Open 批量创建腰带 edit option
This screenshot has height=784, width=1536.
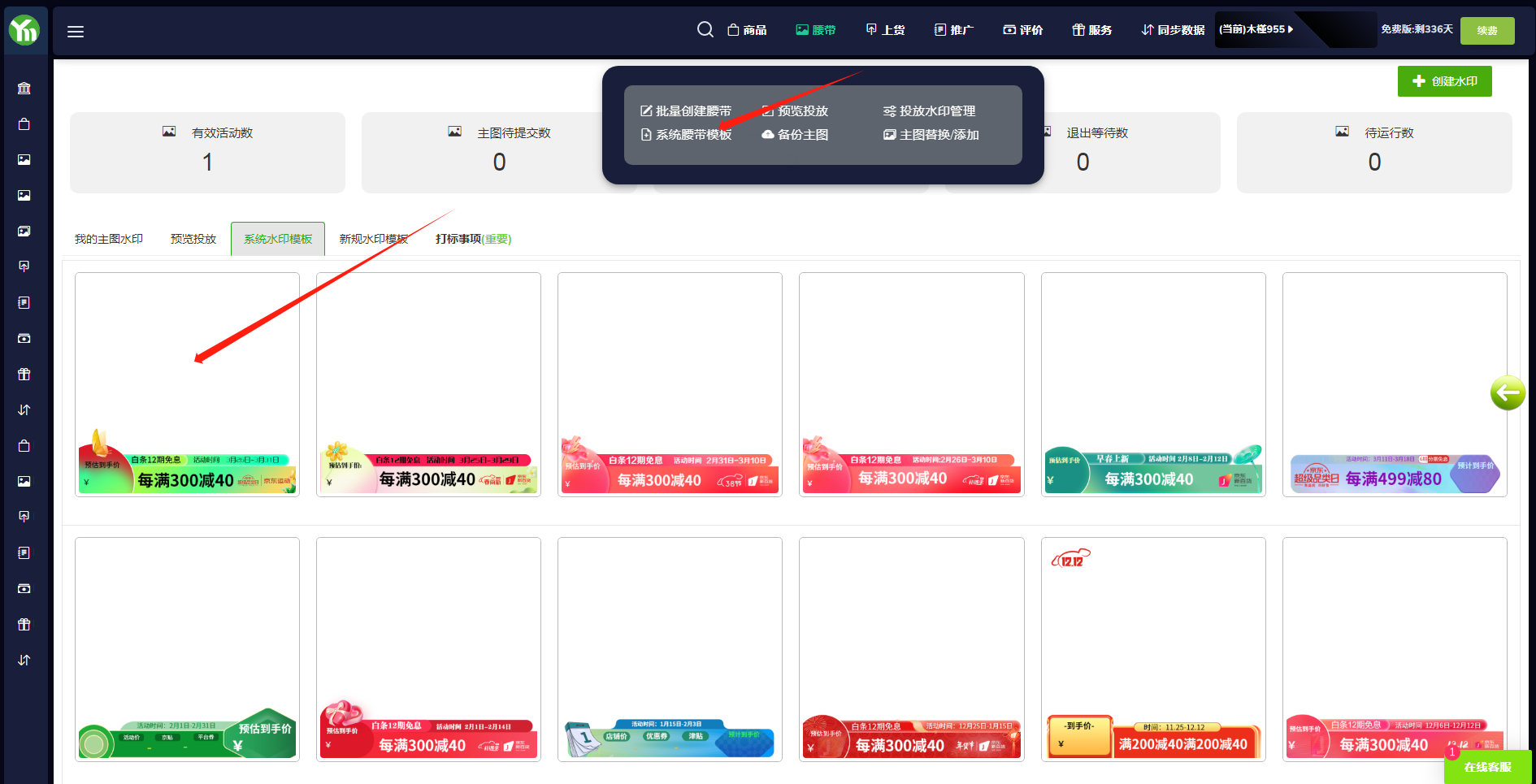(686, 111)
